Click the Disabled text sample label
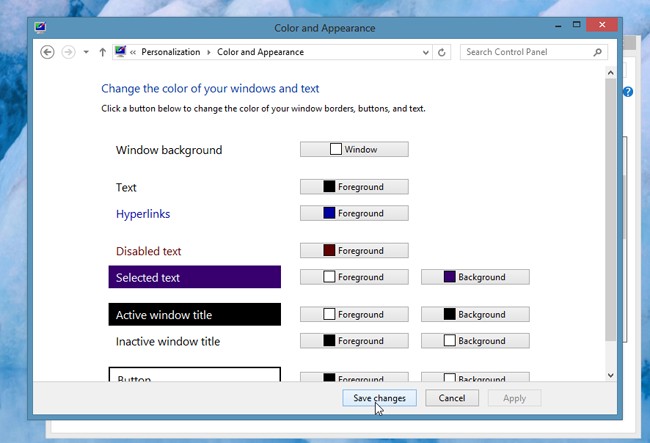Screen dimensions: 650x443 coord(148,251)
